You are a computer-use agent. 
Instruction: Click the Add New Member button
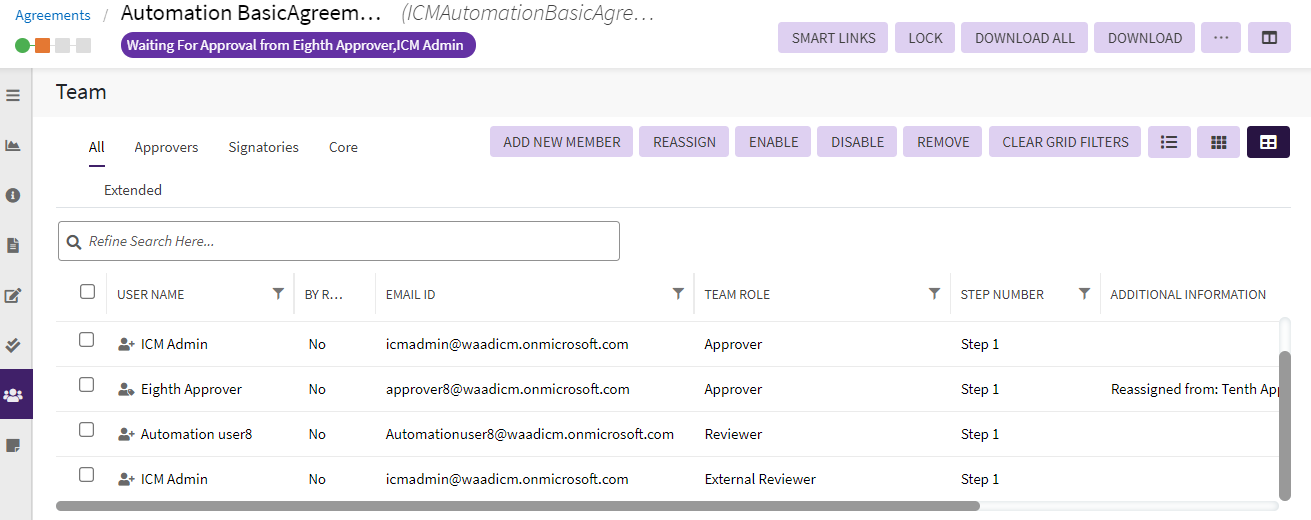coord(561,142)
